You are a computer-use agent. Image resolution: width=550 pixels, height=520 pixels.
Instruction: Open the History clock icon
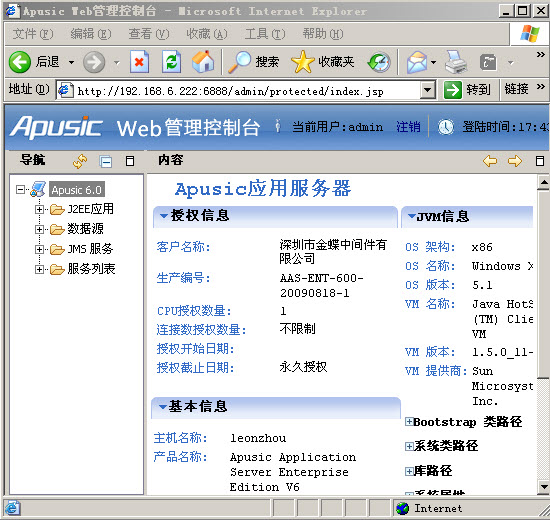379,62
